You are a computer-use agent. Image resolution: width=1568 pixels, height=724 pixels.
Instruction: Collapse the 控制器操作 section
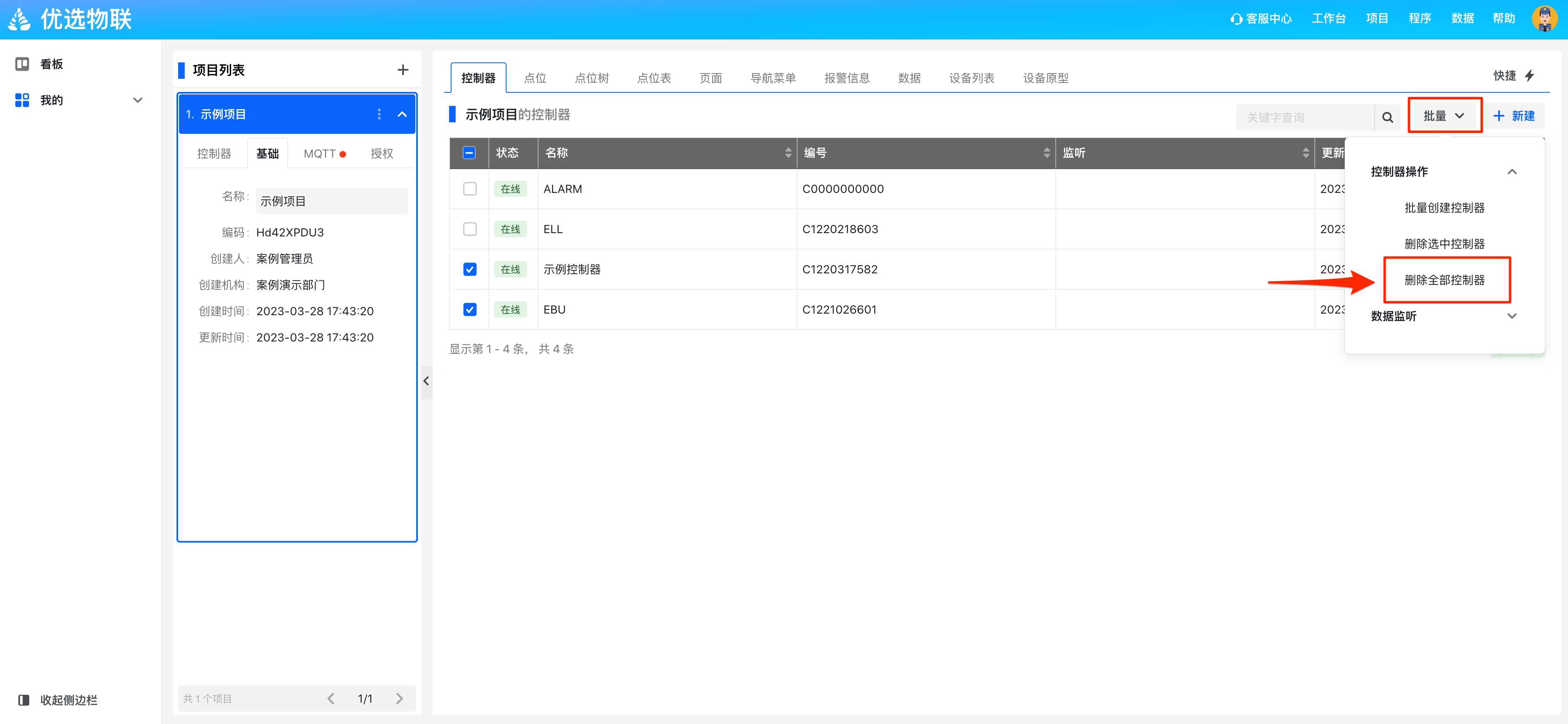(1511, 172)
